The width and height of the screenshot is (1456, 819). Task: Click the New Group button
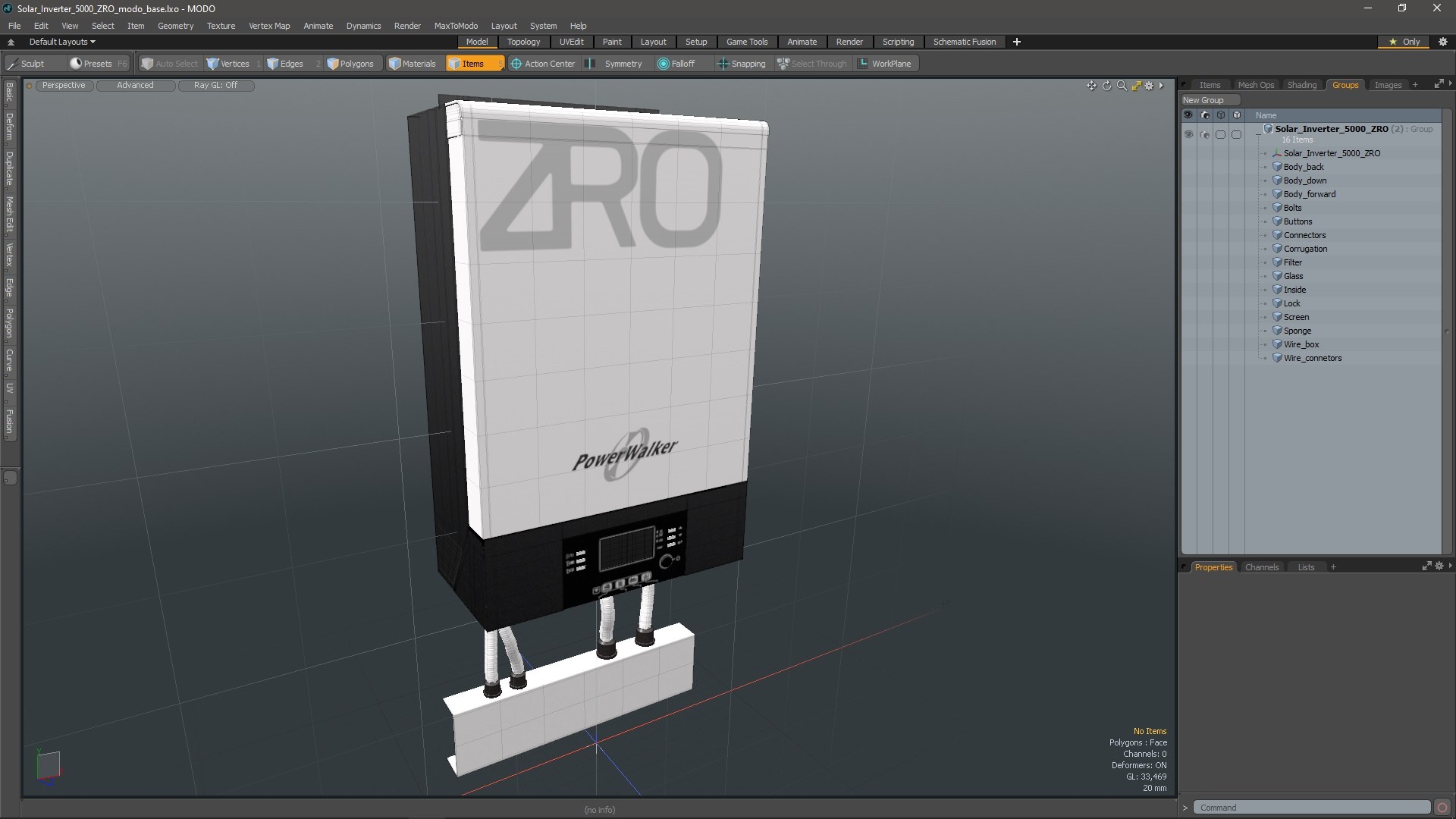(1210, 100)
